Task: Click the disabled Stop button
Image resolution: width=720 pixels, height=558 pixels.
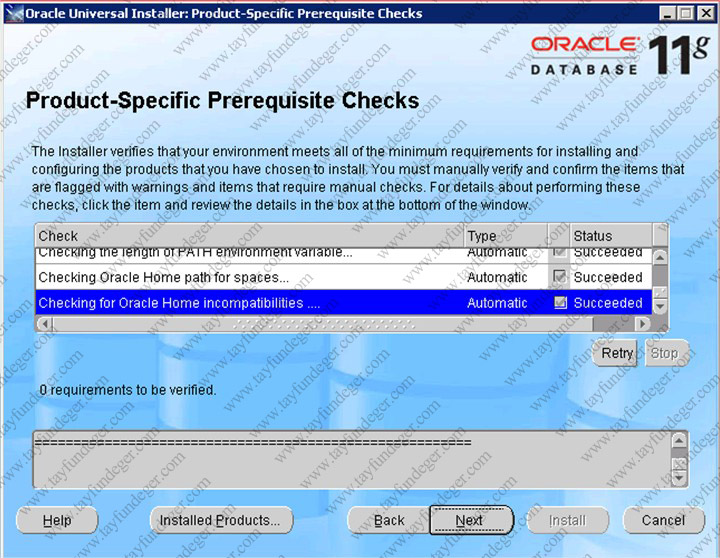Action: pos(666,353)
